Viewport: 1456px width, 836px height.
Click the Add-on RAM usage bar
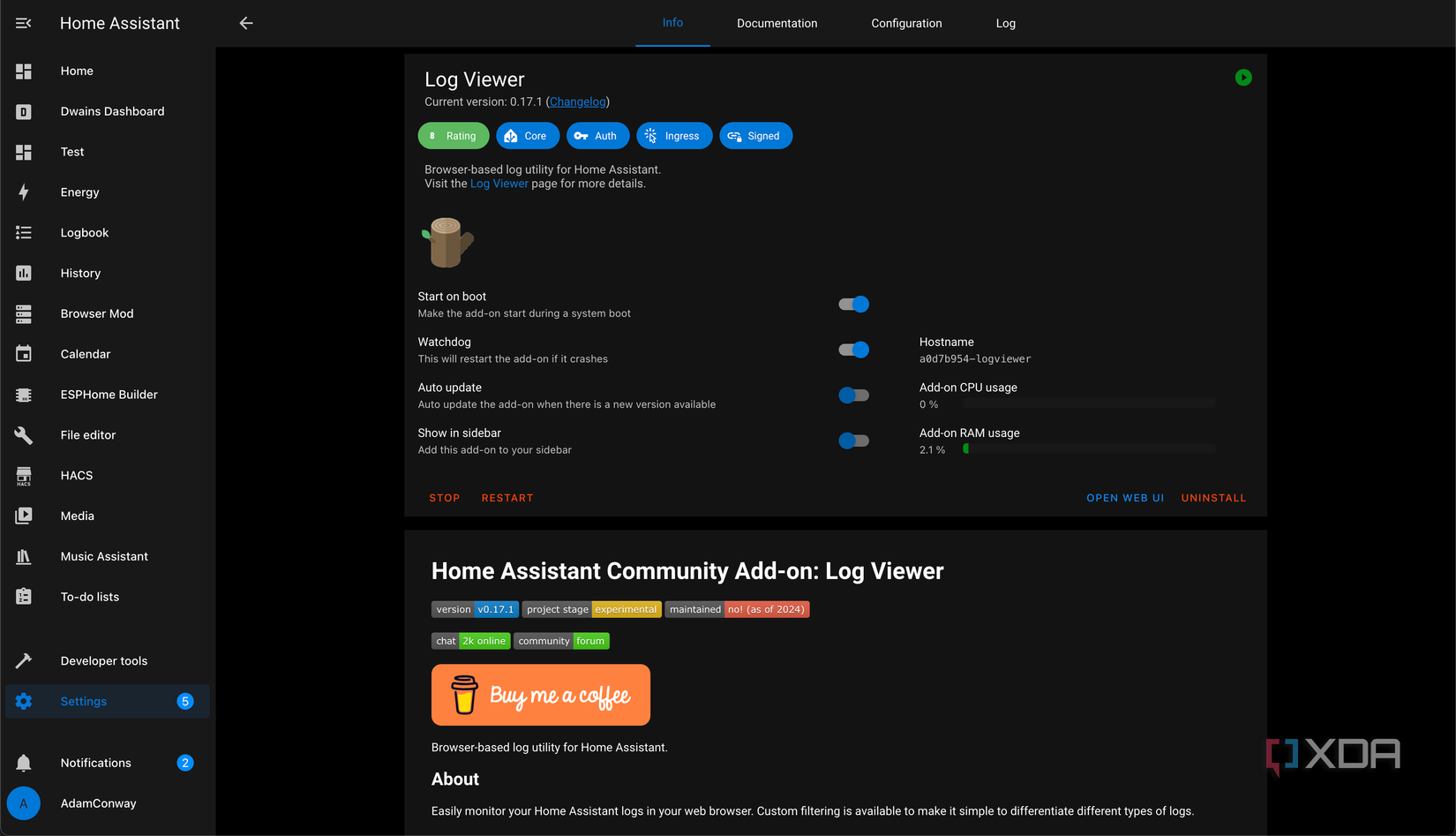pos(1089,448)
